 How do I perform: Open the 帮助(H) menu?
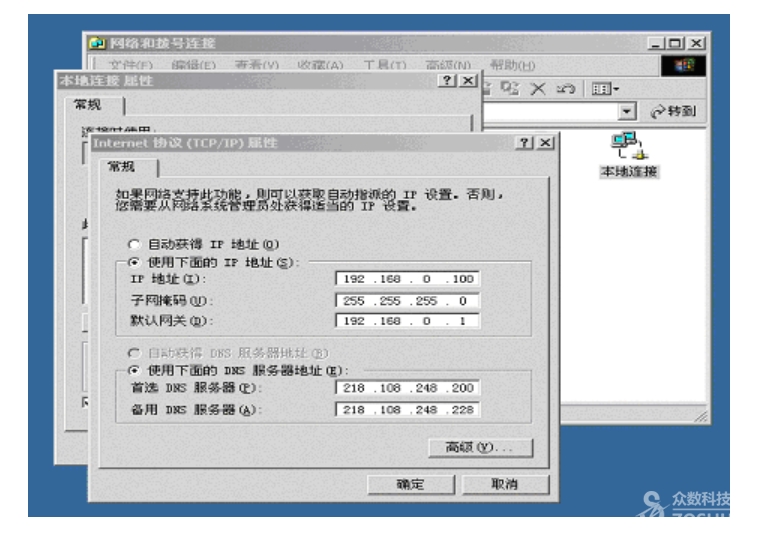pyautogui.click(x=512, y=65)
